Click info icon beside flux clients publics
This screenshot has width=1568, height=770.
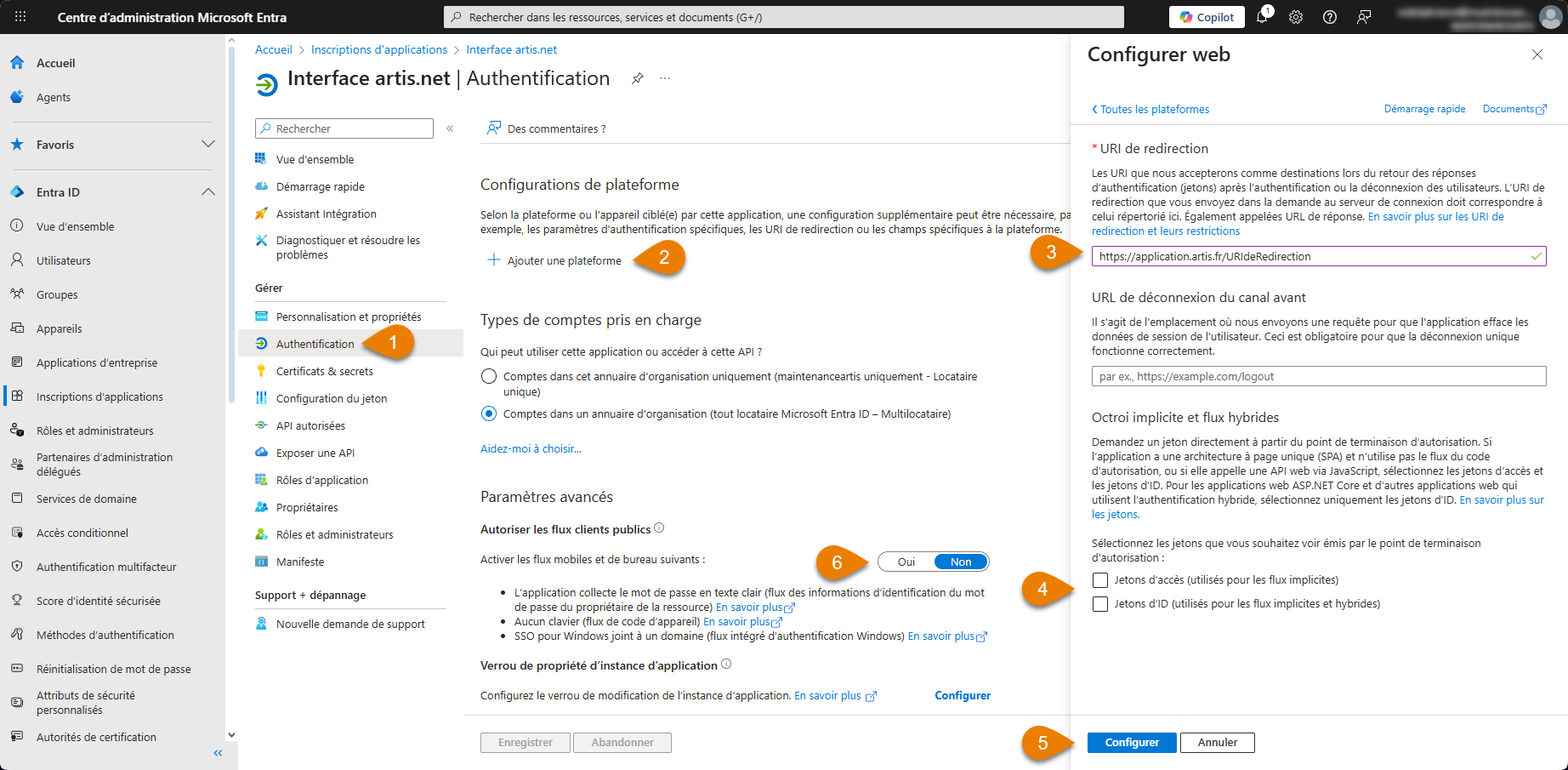pos(659,528)
